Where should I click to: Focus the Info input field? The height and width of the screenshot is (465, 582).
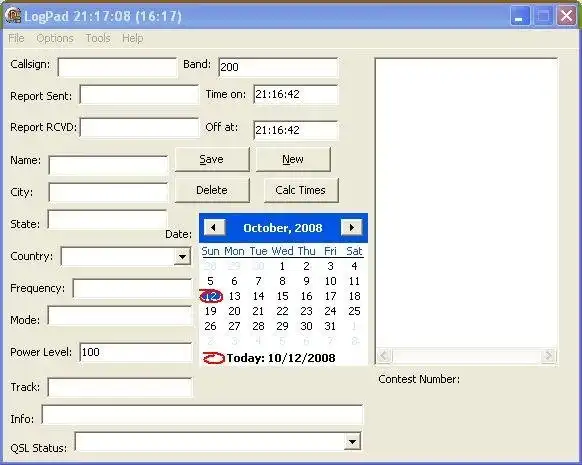click(x=202, y=415)
